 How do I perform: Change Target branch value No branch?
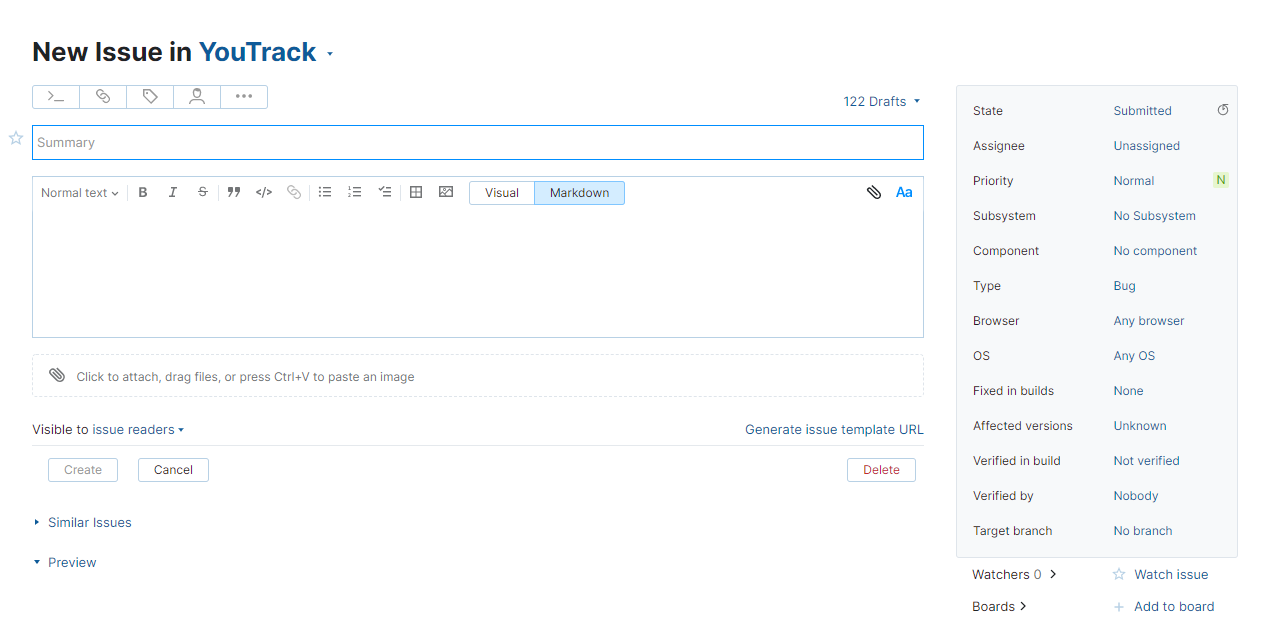(1143, 531)
